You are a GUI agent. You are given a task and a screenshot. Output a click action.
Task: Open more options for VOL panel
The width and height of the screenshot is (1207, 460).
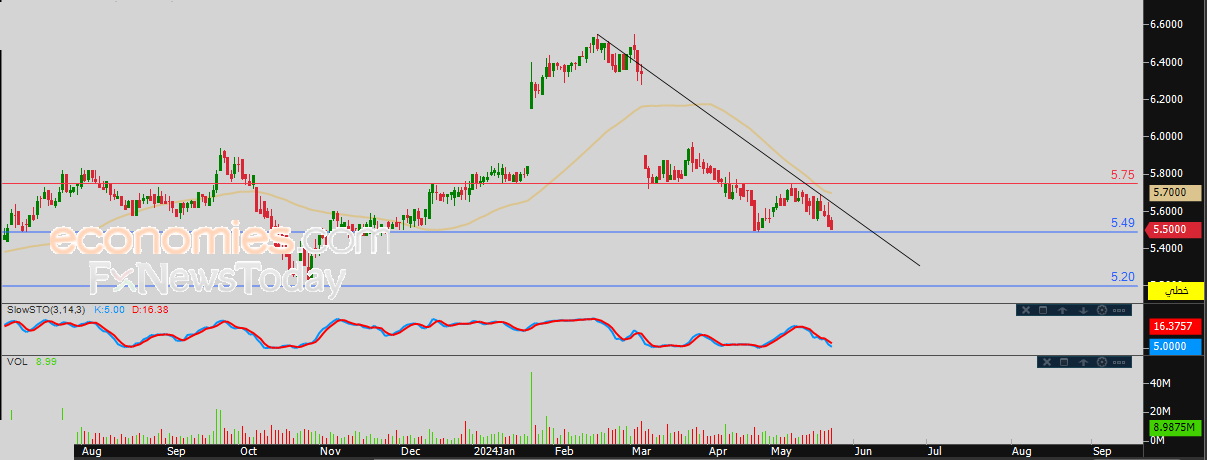[x=1119, y=362]
